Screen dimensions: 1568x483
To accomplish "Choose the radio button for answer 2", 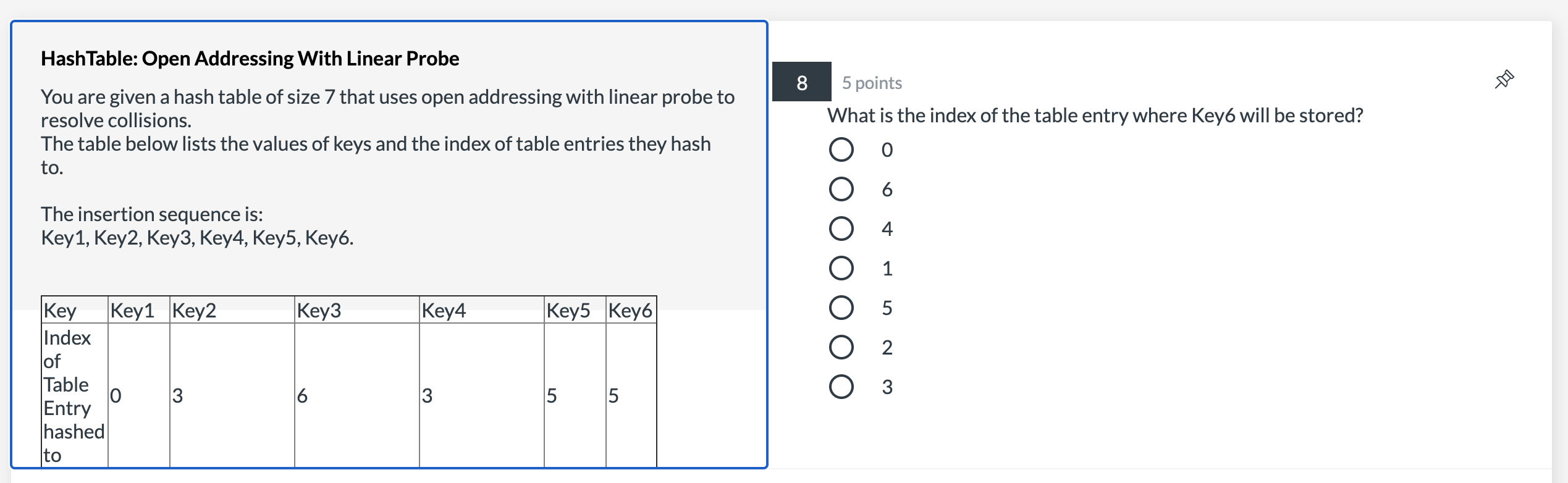I will 841,347.
